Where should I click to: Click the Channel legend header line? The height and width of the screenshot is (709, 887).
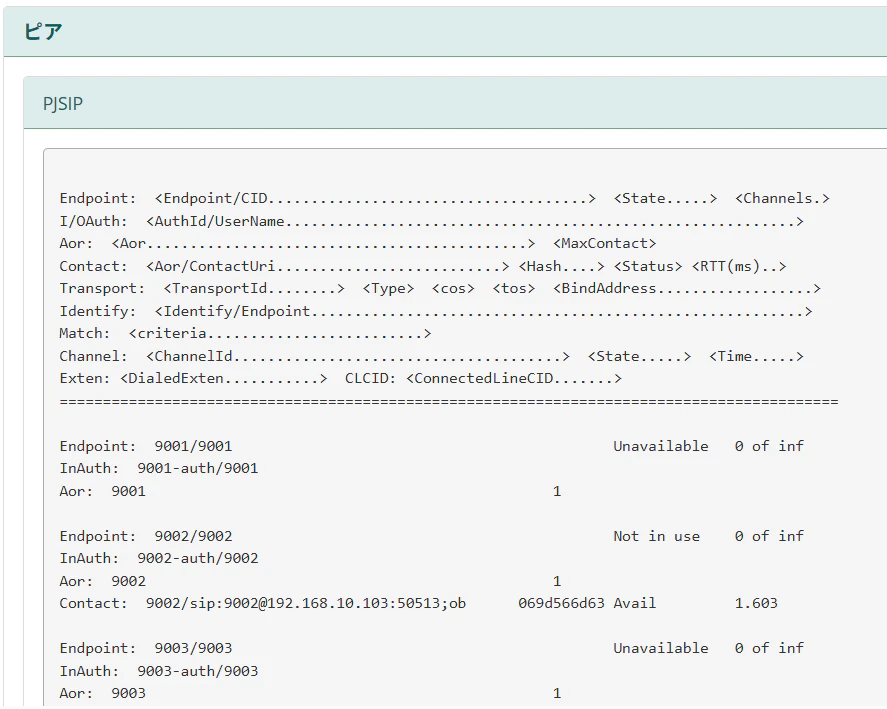tap(432, 356)
